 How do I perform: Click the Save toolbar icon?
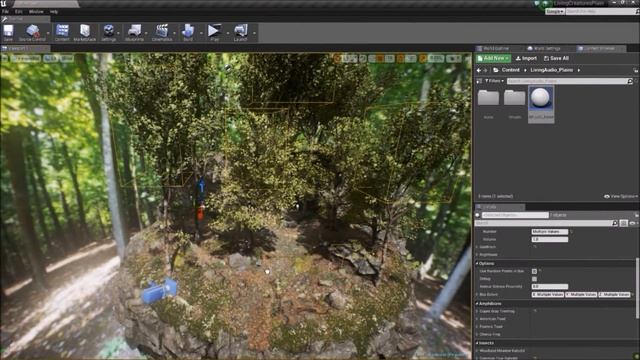coord(8,32)
